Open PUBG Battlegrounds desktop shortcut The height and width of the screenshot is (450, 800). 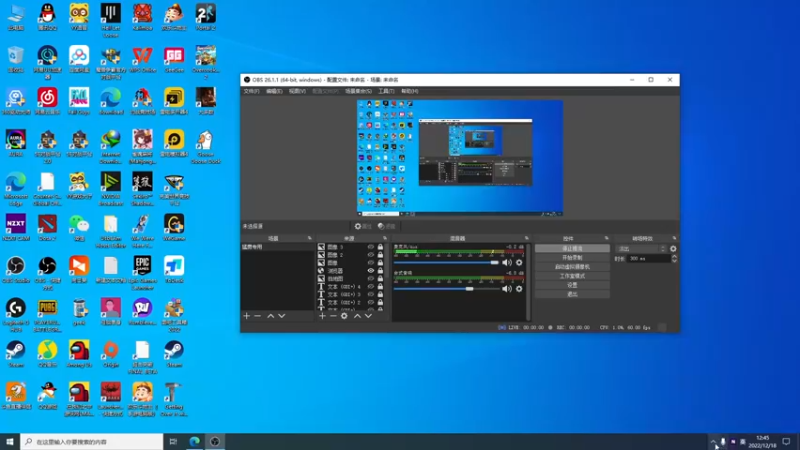click(x=47, y=315)
